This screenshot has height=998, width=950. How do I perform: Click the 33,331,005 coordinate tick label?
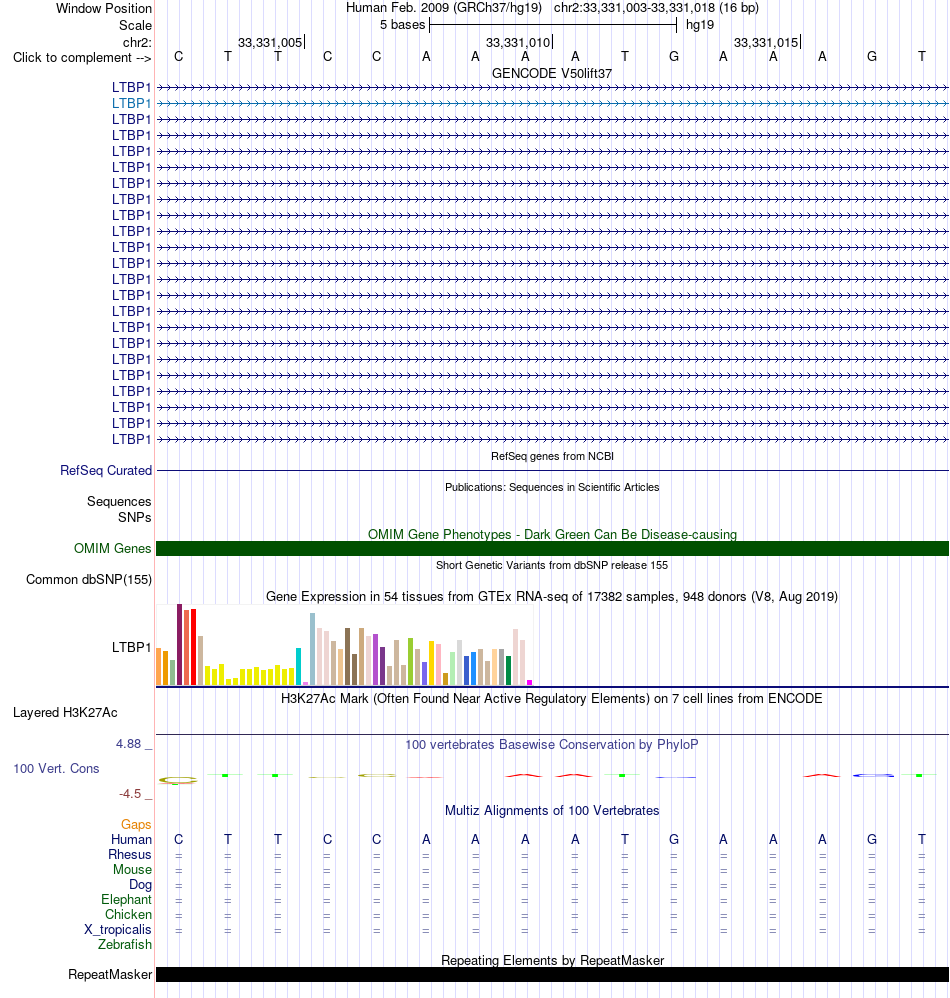click(x=270, y=42)
